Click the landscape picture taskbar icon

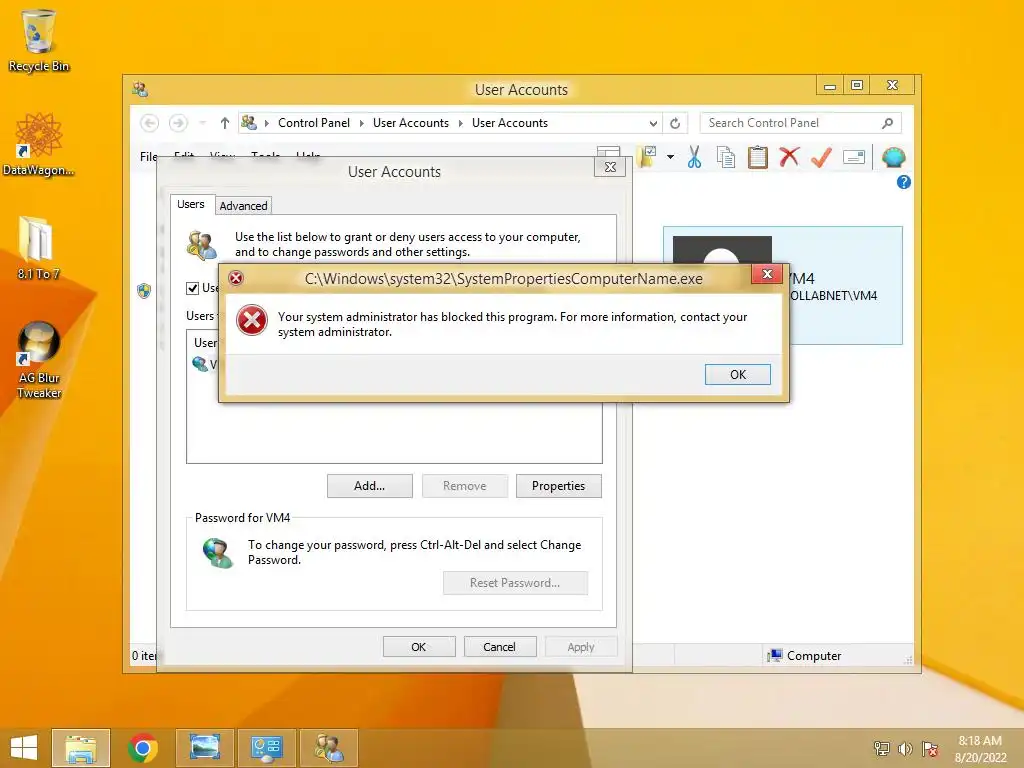pyautogui.click(x=204, y=748)
